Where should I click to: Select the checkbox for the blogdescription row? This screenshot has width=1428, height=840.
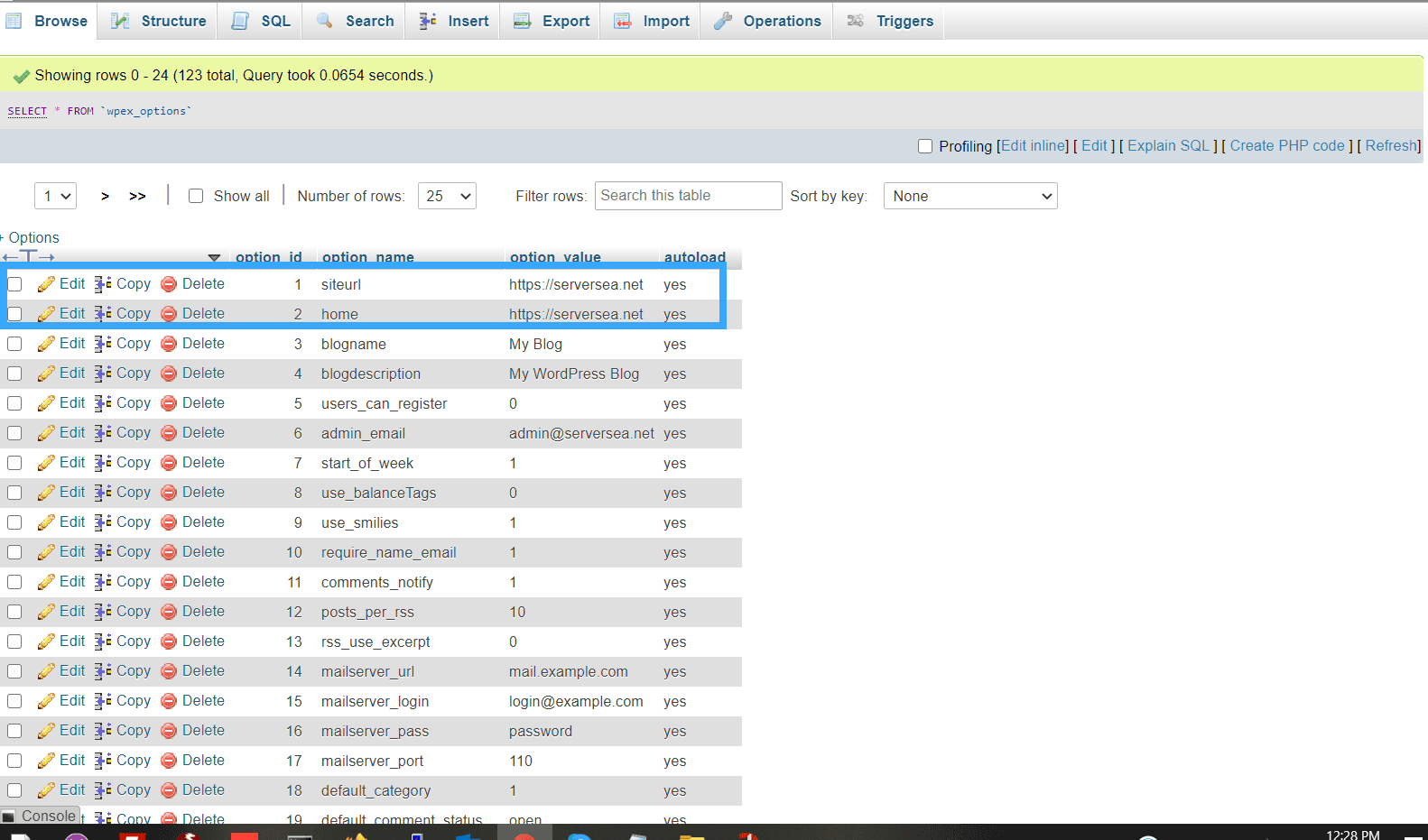click(14, 374)
